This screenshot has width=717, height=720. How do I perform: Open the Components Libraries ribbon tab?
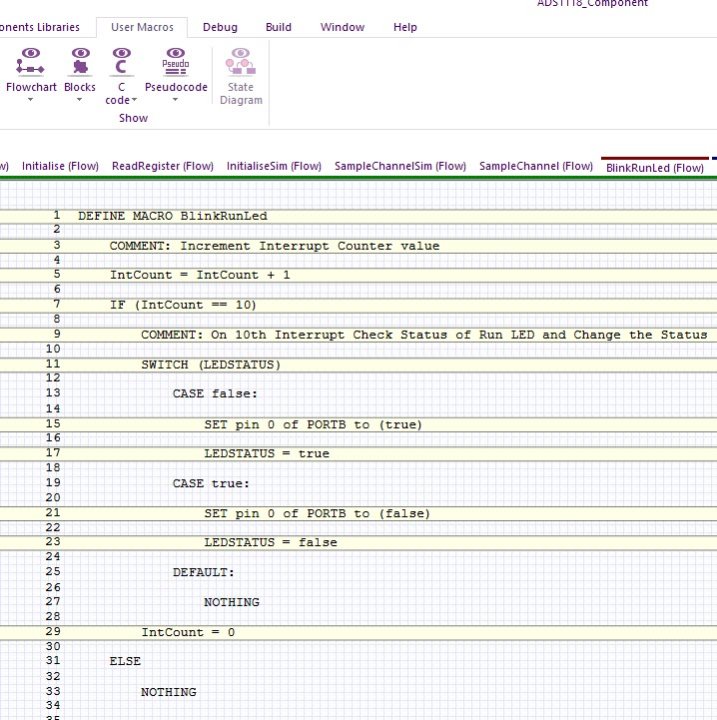click(x=40, y=27)
